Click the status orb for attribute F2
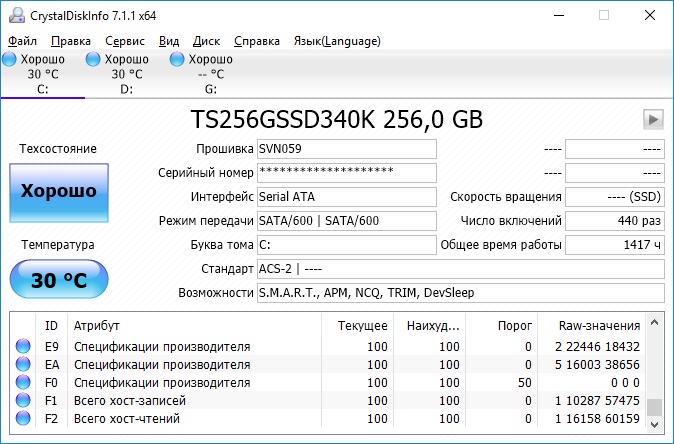The width and height of the screenshot is (674, 444). pyautogui.click(x=23, y=419)
